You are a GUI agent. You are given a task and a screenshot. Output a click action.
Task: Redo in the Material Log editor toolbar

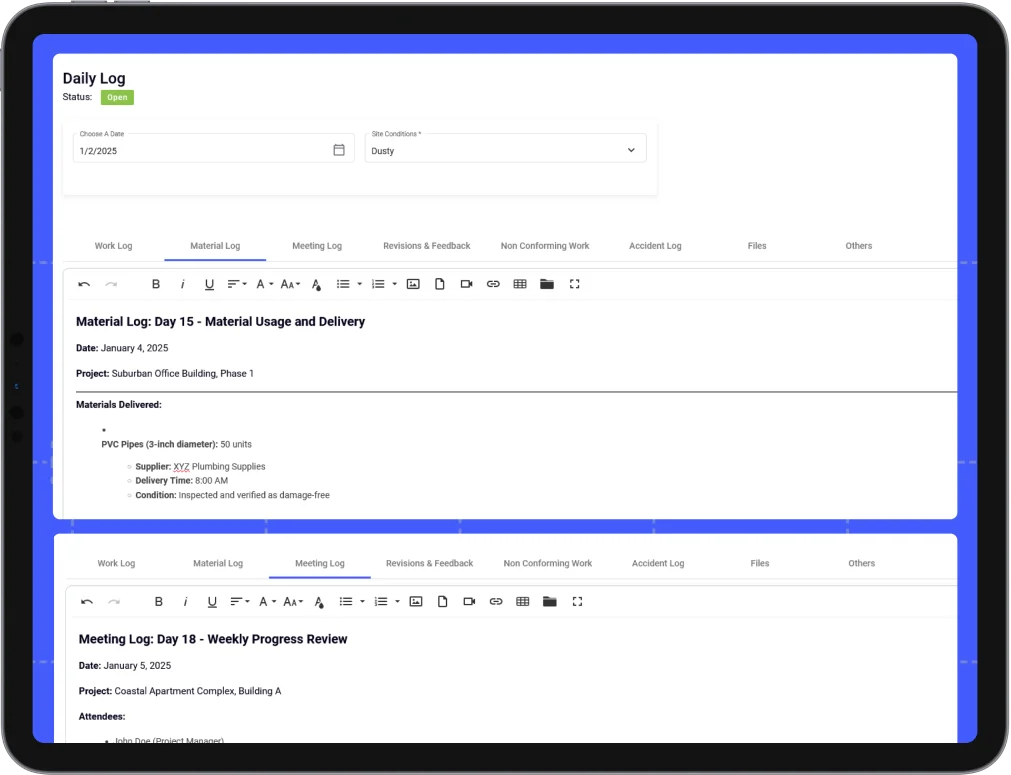point(111,284)
